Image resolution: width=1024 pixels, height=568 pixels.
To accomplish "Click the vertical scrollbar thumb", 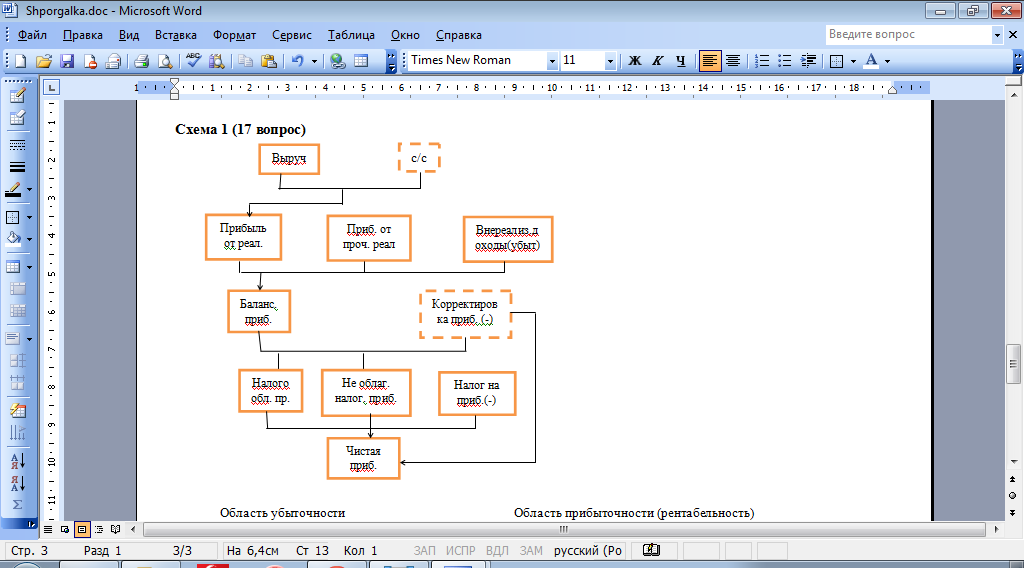I will [x=1013, y=364].
